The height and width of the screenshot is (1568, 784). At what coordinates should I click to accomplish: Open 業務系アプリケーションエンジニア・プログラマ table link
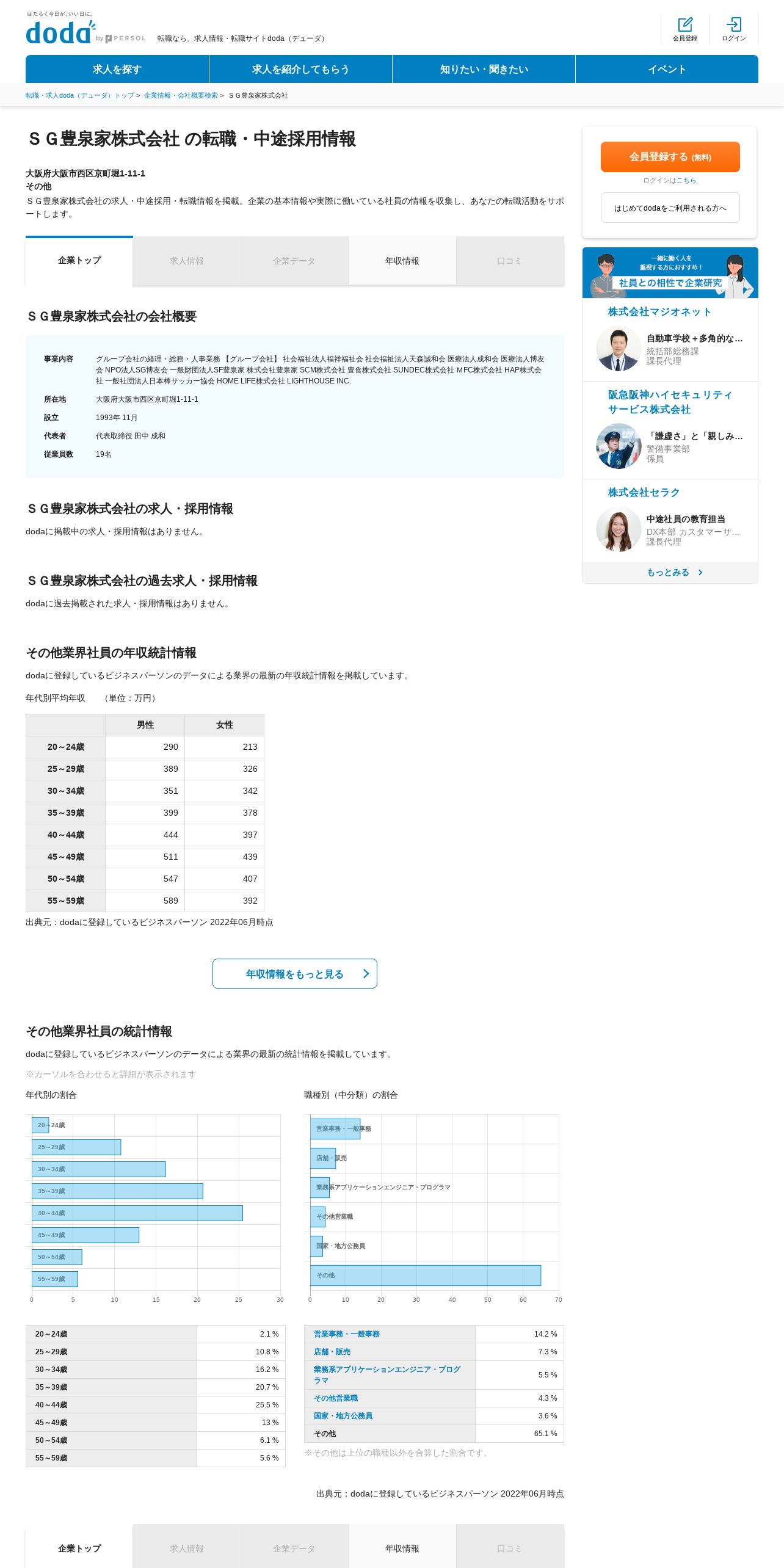pyautogui.click(x=387, y=1375)
